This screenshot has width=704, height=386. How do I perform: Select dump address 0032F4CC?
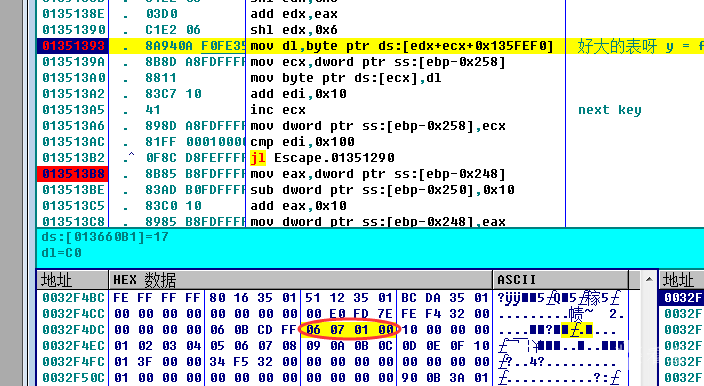coord(73,314)
